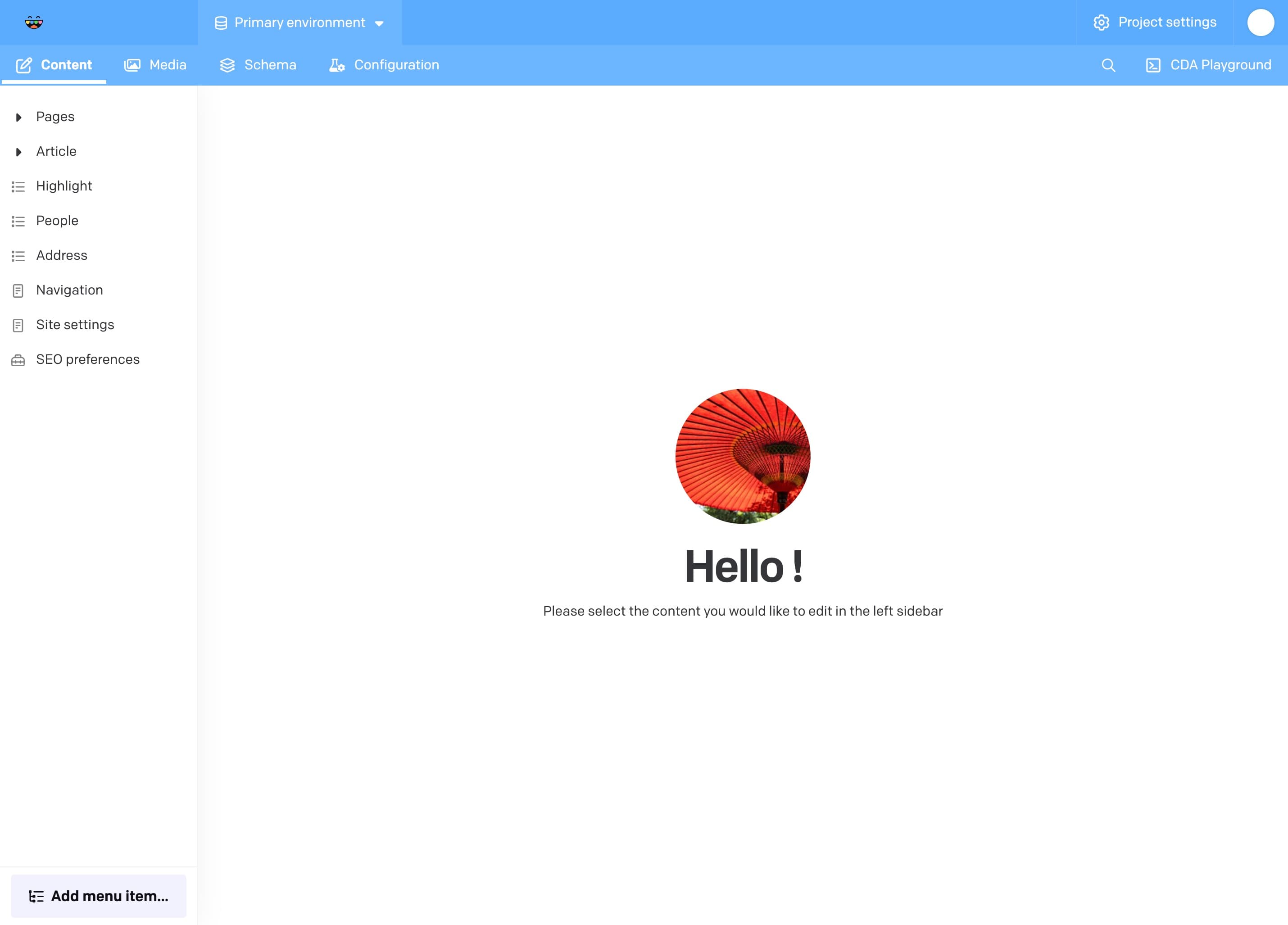Click the Add menu item button
The width and height of the screenshot is (1288, 925).
pyautogui.click(x=99, y=895)
